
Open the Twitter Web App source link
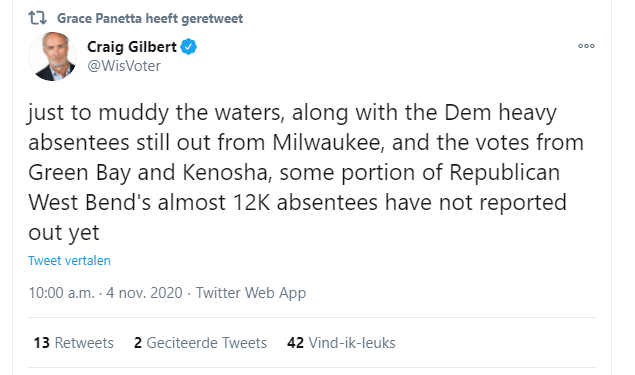click(x=251, y=292)
